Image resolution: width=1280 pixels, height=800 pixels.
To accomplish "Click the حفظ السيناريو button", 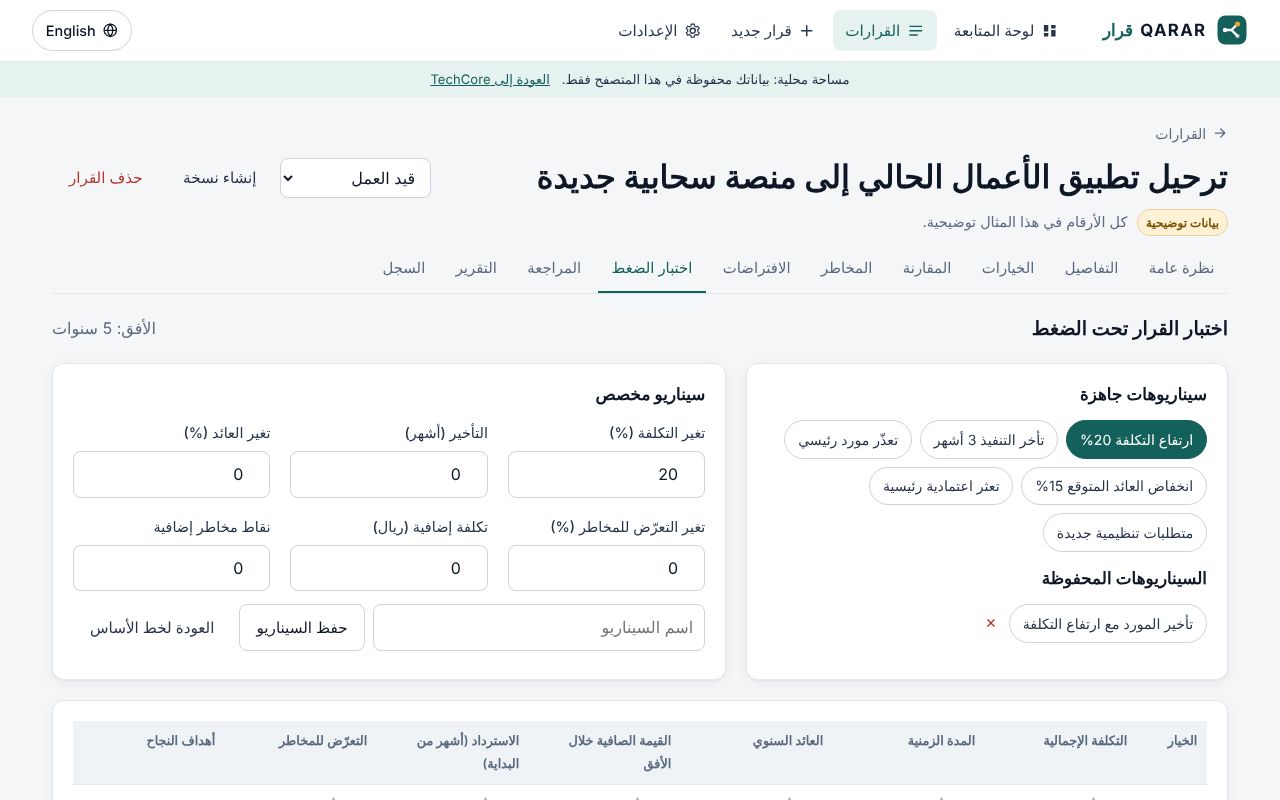I will [302, 627].
